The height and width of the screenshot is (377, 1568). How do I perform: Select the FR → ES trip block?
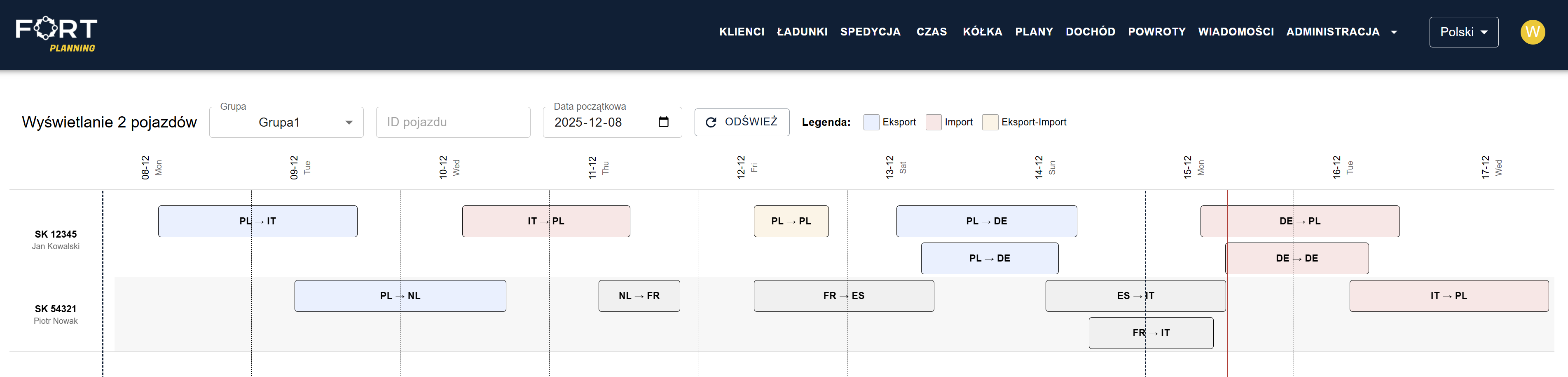(844, 296)
